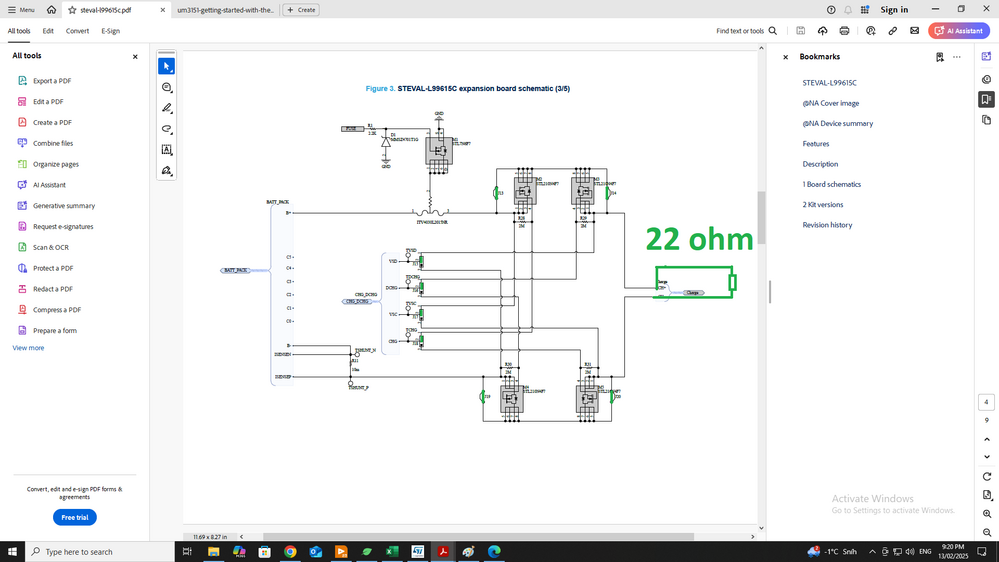Open the E-Sign tab
This screenshot has width=999, height=562.
[110, 31]
